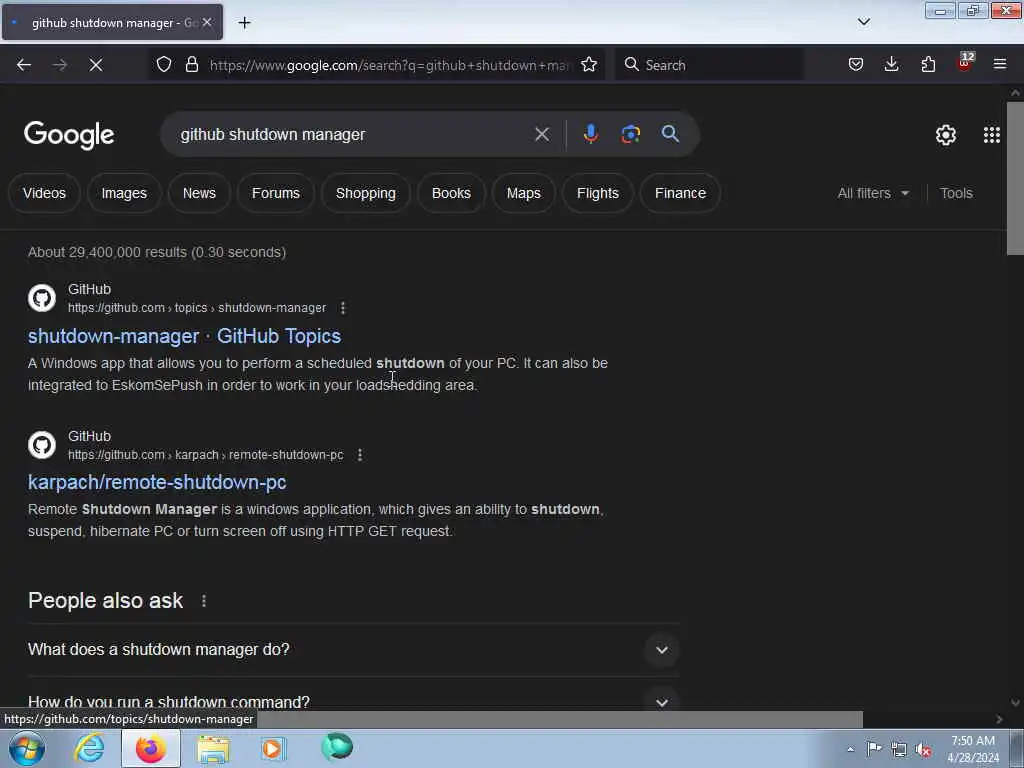1024x768 pixels.
Task: Open the Firefox hamburger application menu
Action: click(x=1000, y=64)
